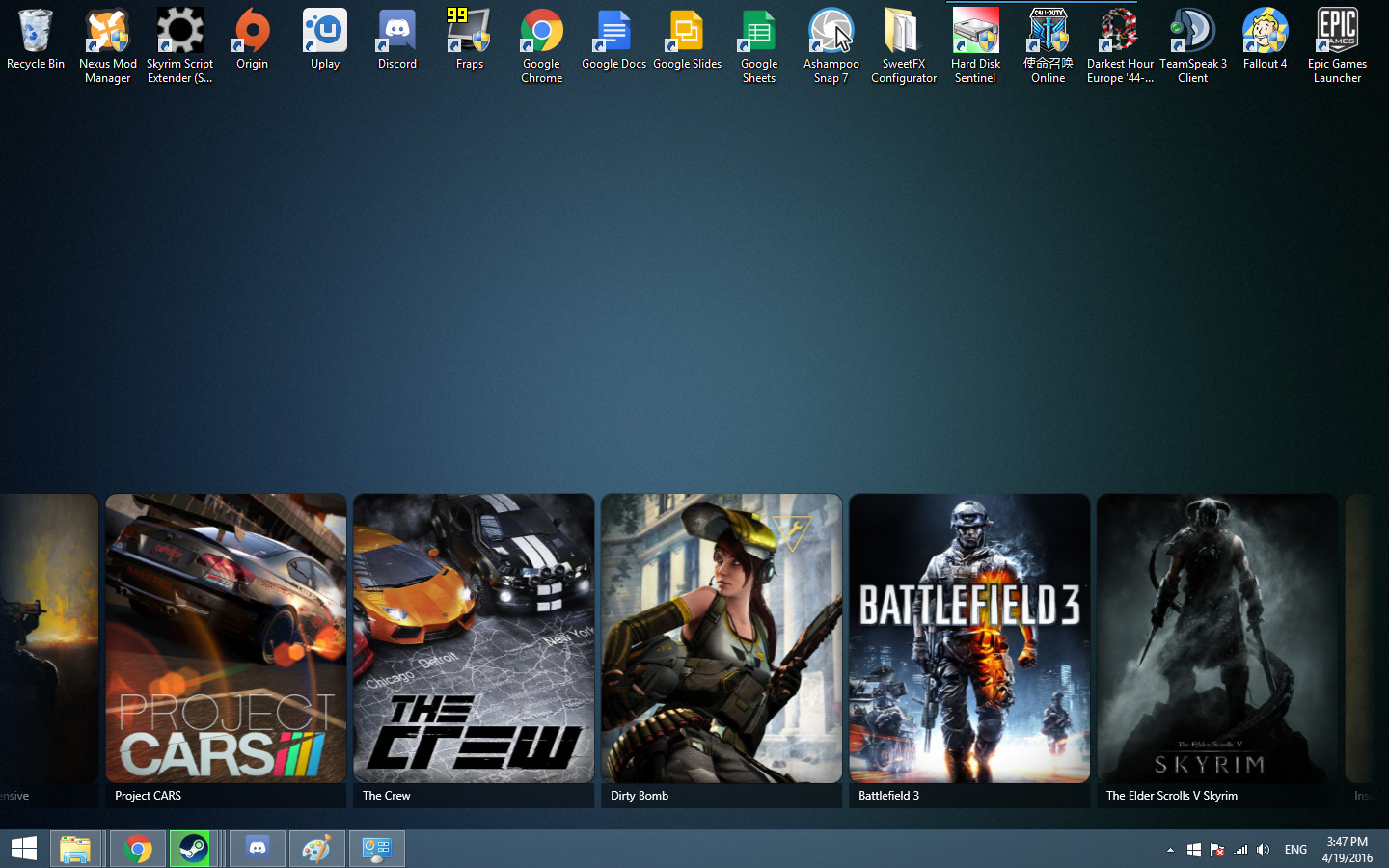Launch Steam from the taskbar

pyautogui.click(x=197, y=849)
